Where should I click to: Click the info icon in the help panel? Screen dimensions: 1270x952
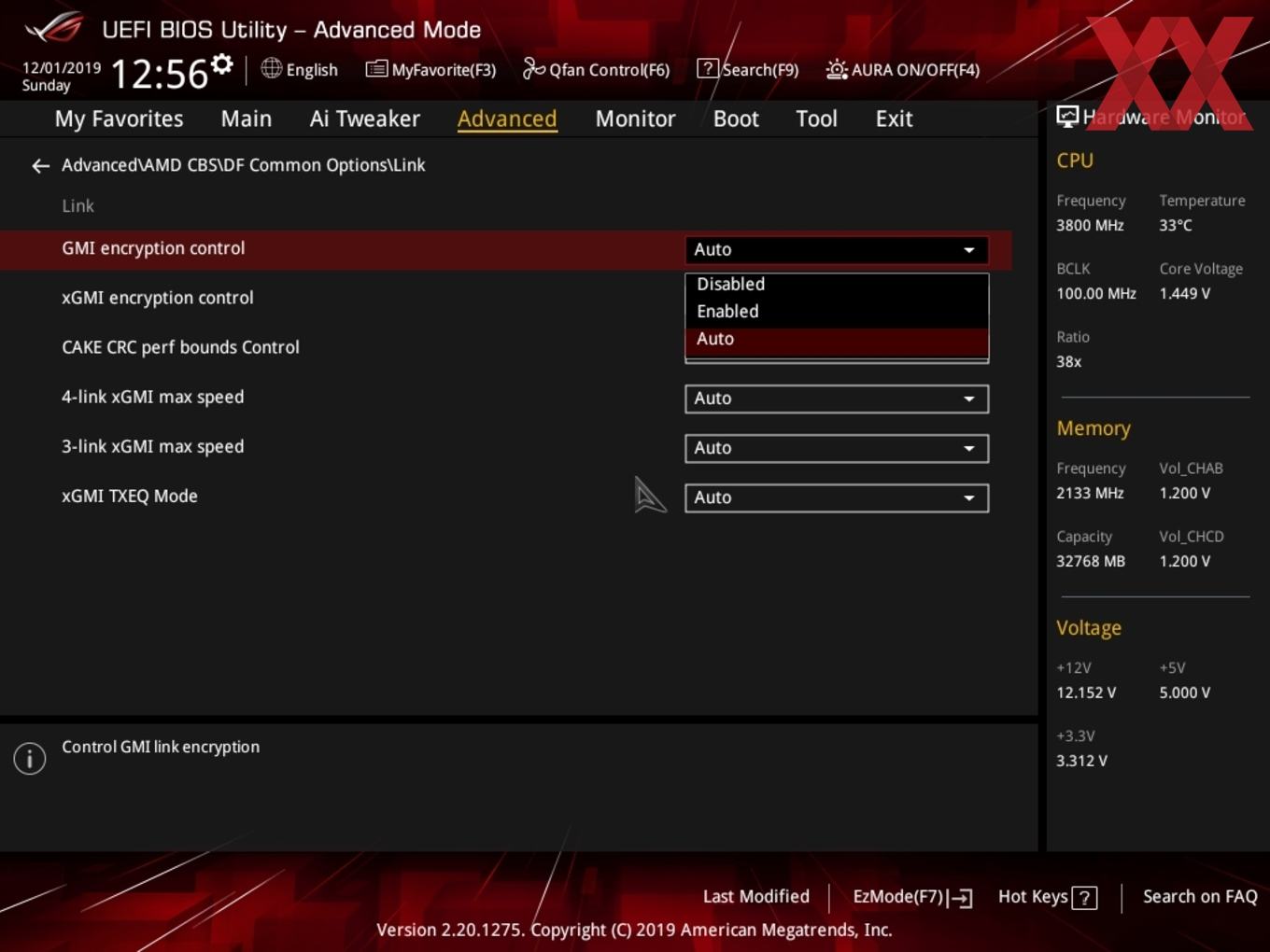30,758
